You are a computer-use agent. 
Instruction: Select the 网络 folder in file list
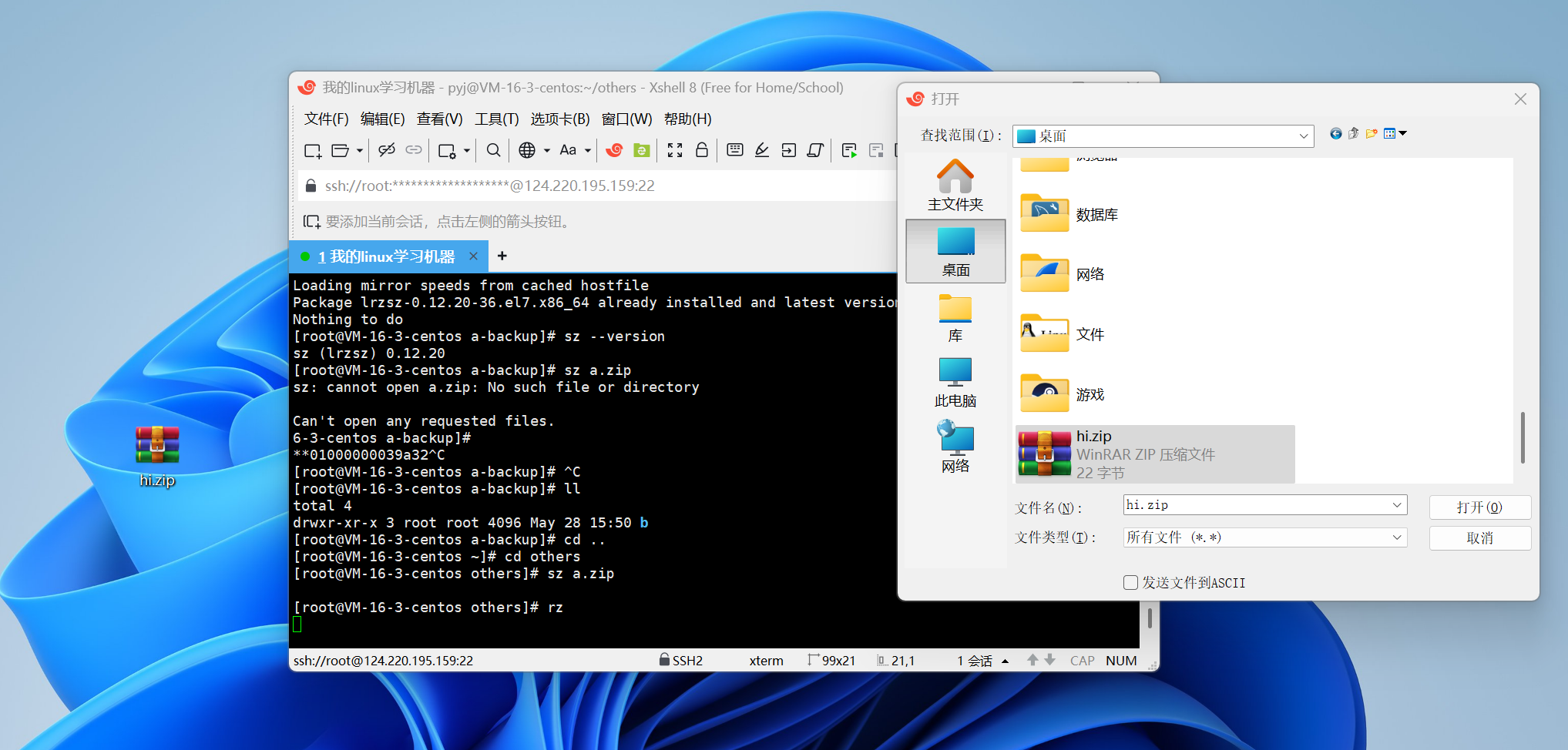1063,273
